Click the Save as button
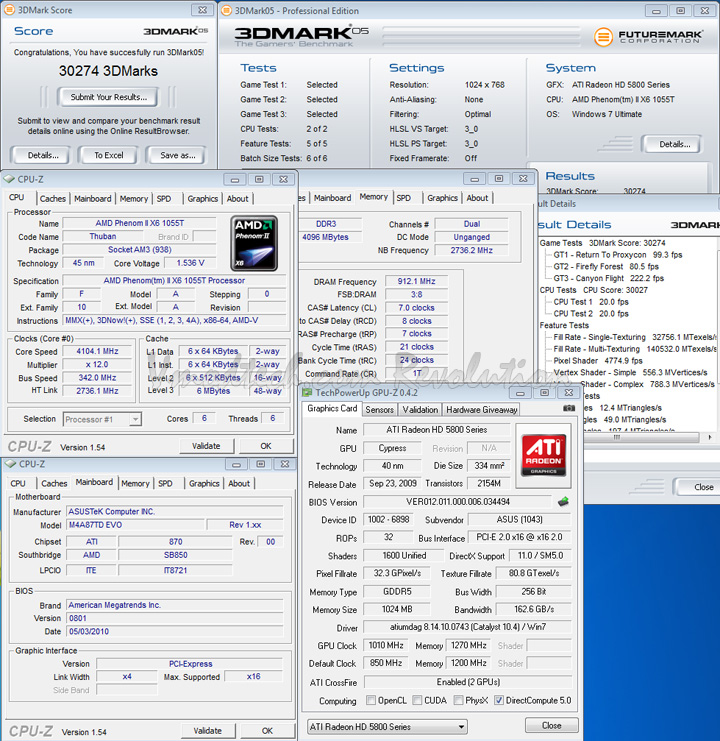Screen dimensions: 720x741 (x=178, y=155)
